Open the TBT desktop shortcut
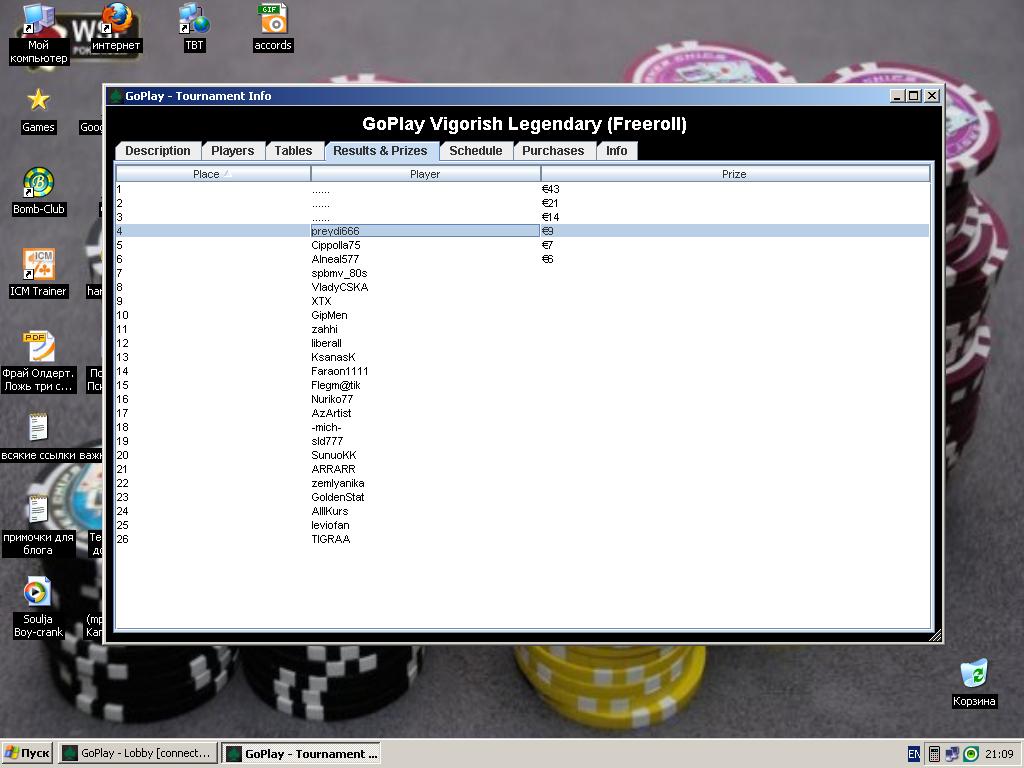 pyautogui.click(x=194, y=20)
